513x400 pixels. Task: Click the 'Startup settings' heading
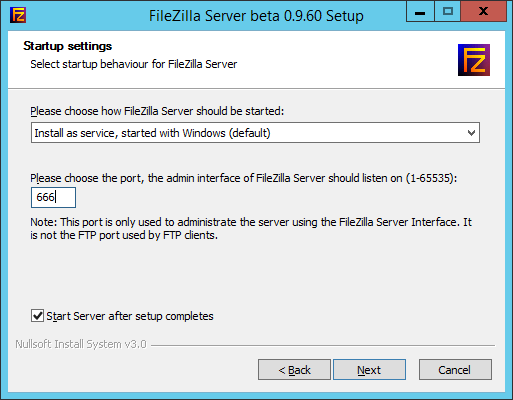pos(68,46)
